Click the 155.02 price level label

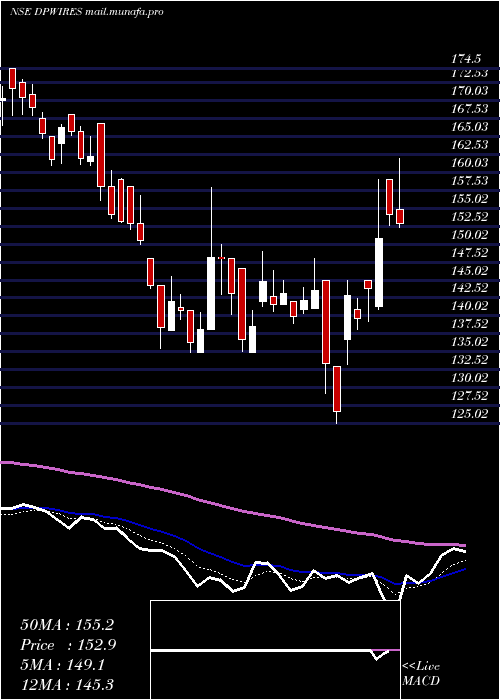point(472,199)
